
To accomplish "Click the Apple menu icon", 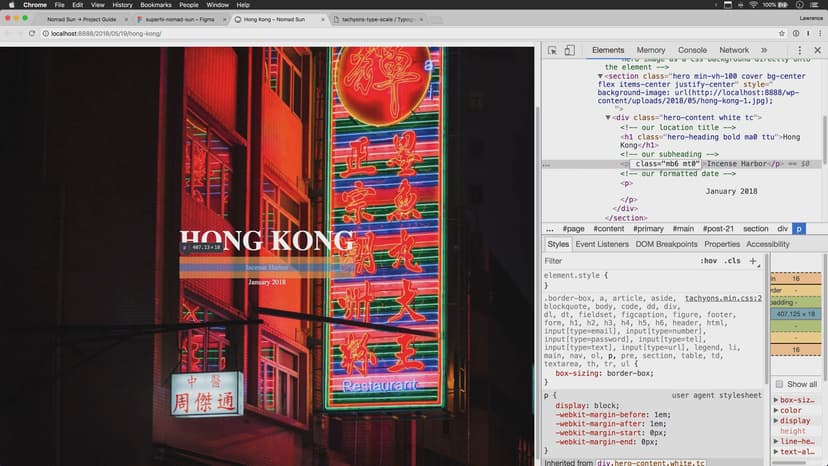I will coord(9,5).
